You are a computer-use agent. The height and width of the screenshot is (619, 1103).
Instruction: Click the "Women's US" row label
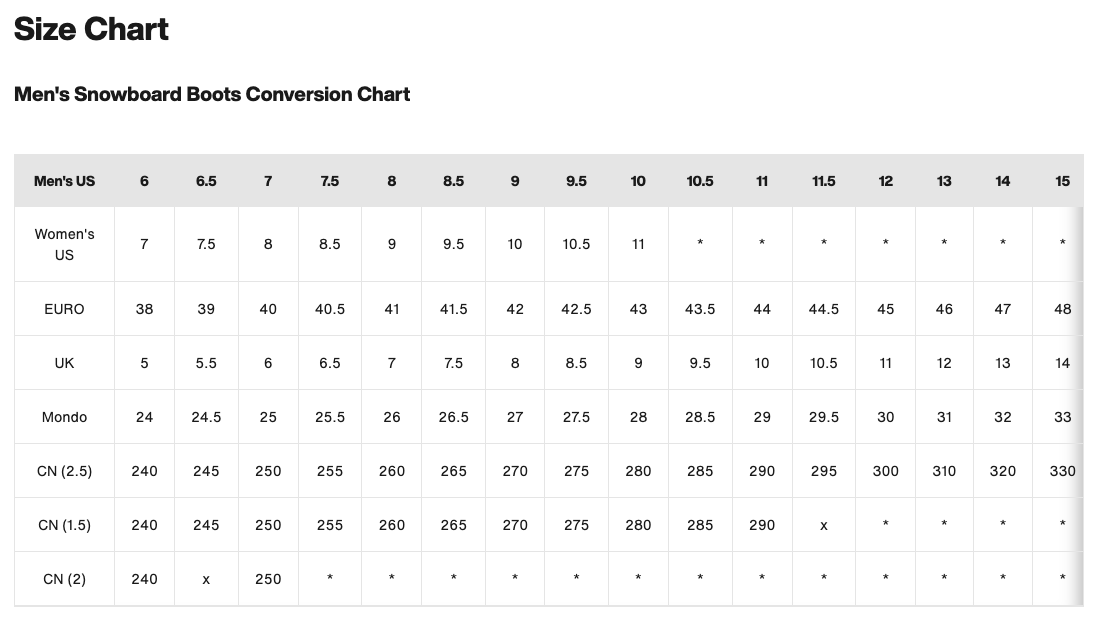pos(64,244)
